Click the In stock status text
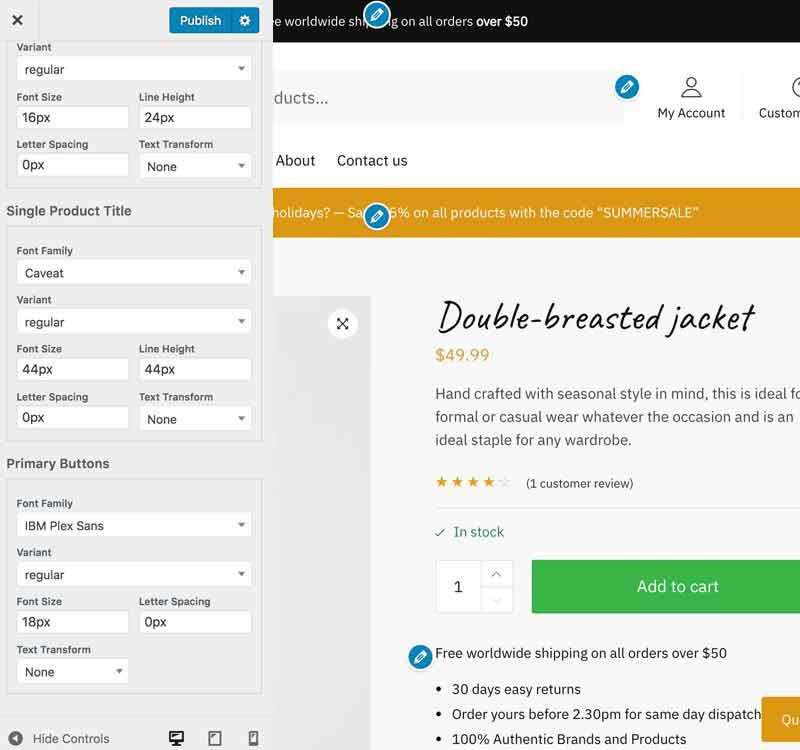Screen dimensions: 800x750 [478, 532]
